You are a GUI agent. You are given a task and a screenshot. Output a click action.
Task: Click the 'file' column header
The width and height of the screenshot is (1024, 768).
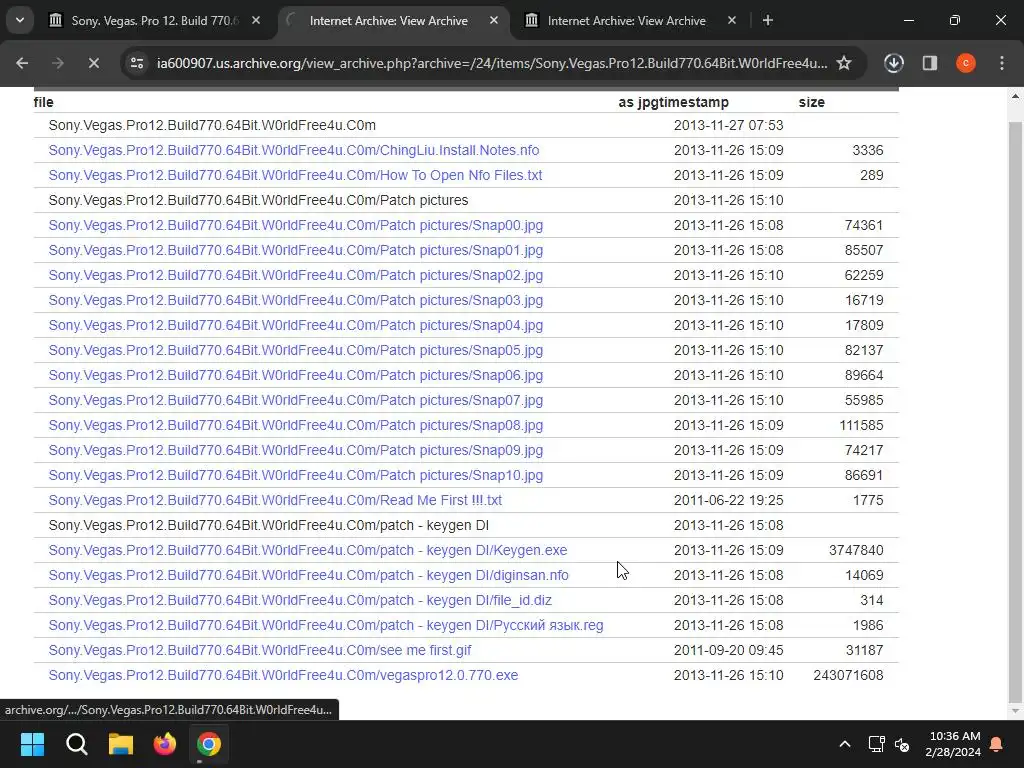pyautogui.click(x=44, y=102)
